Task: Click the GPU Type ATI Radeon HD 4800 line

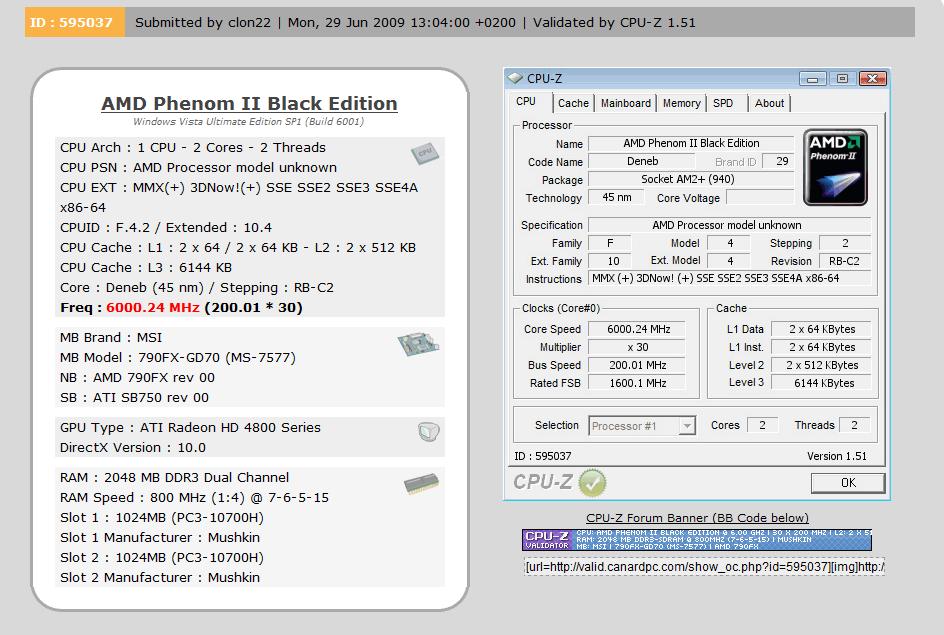Action: (190, 428)
